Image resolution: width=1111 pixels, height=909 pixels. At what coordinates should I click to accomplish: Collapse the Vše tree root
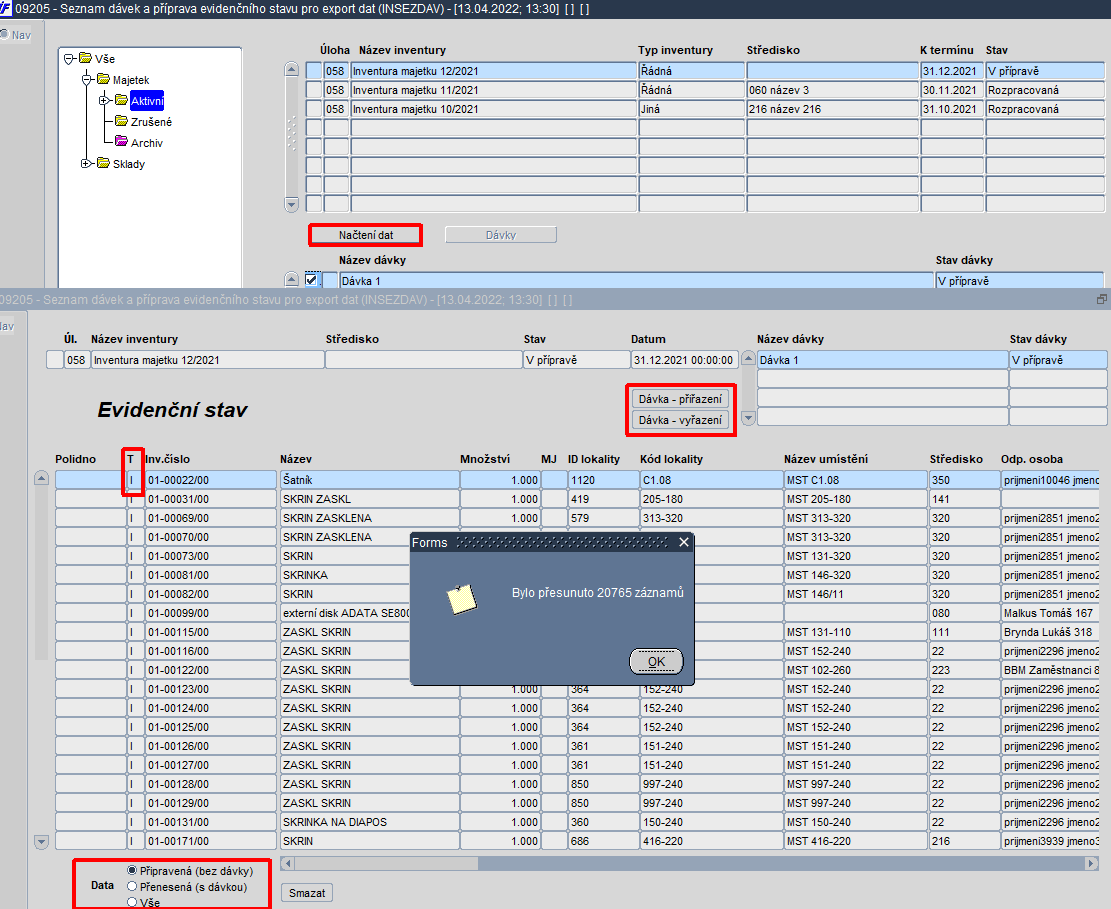pyautogui.click(x=69, y=59)
